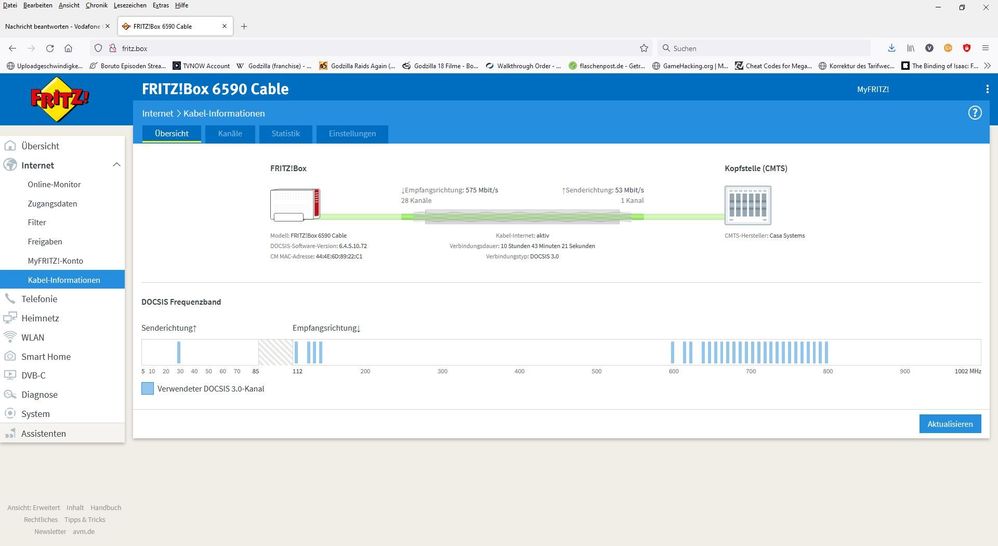998x546 pixels.
Task: Switch to the Kanäle tab
Action: pos(230,134)
